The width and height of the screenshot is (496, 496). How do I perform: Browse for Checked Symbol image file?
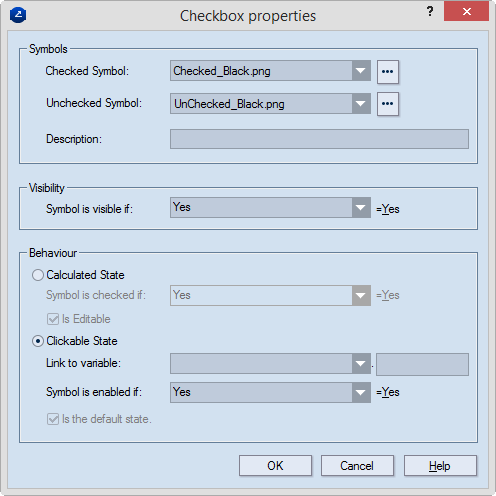[x=388, y=72]
